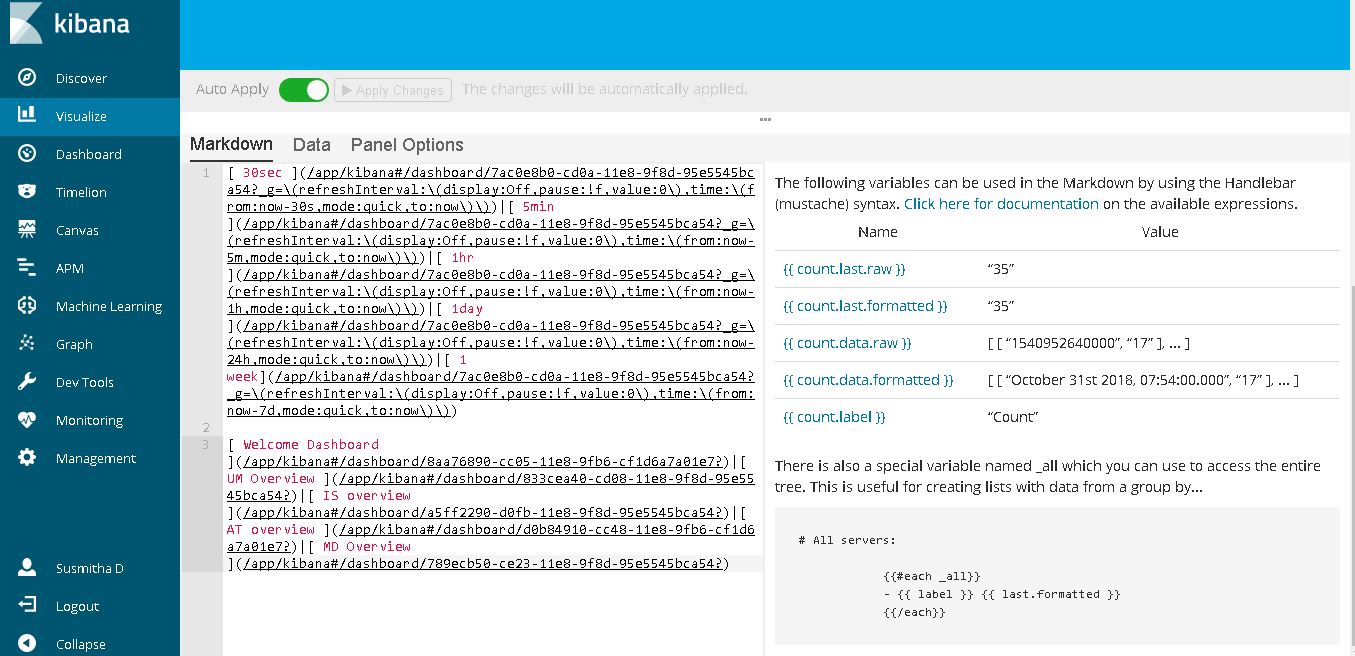Click the '5min' text in editor

point(538,206)
